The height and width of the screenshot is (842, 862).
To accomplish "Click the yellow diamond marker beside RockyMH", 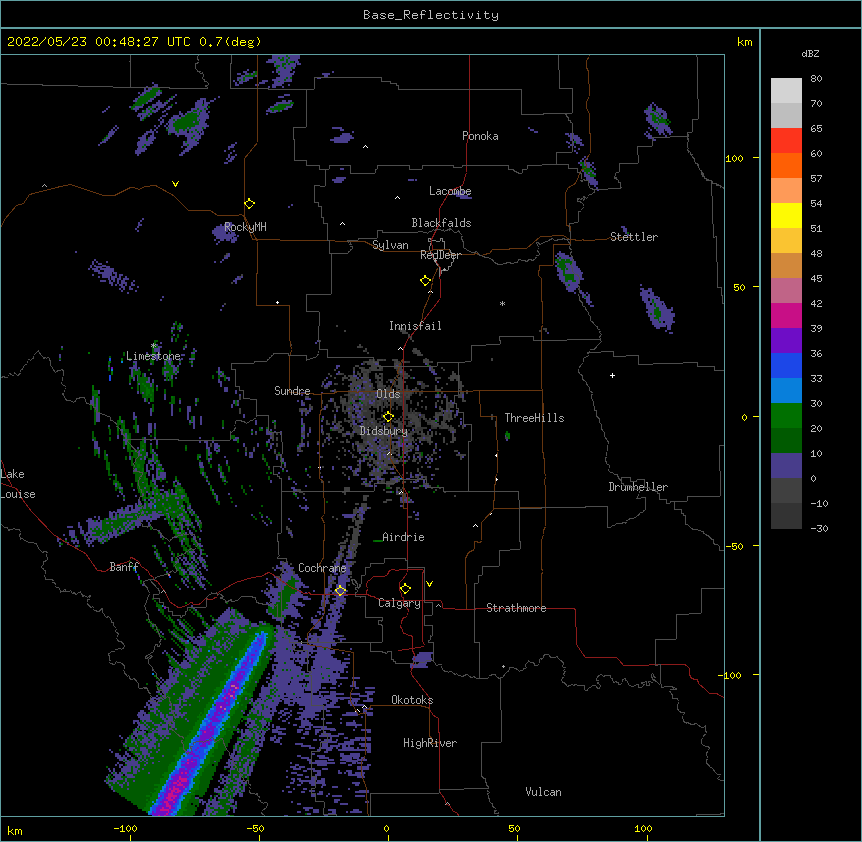I will point(250,204).
